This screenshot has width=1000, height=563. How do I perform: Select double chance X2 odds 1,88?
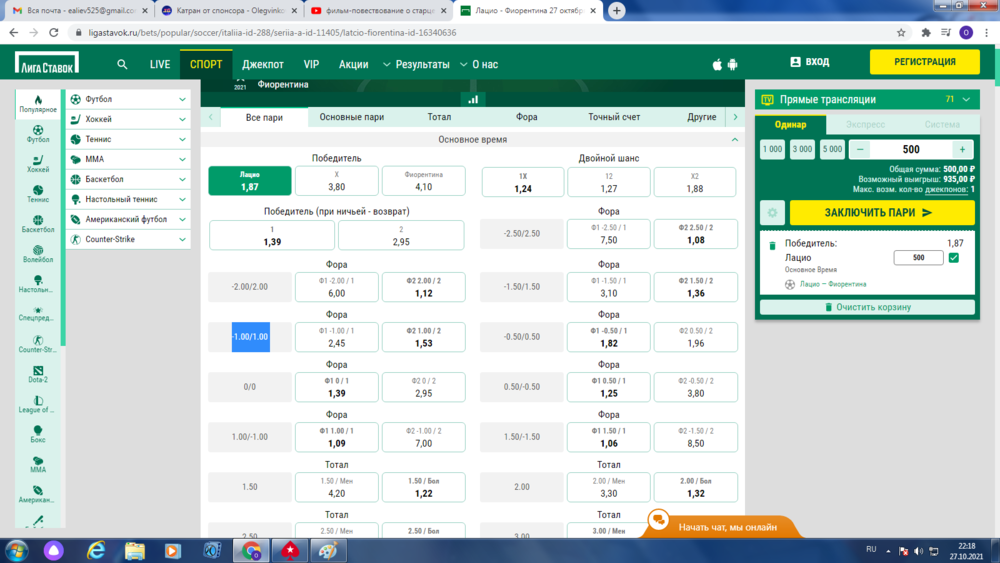point(695,182)
